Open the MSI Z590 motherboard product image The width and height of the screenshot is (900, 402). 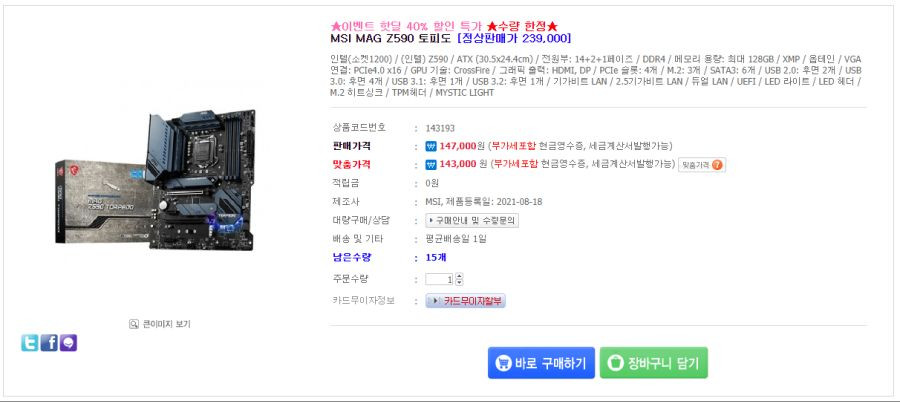click(x=156, y=179)
